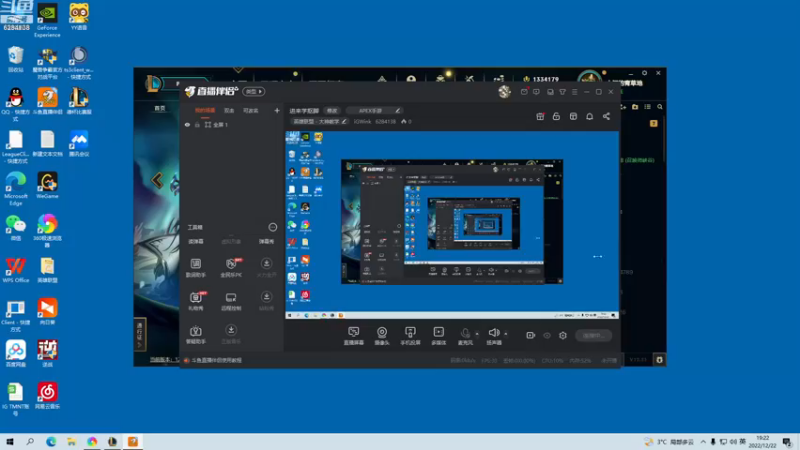Show hidden system tray icons chevron
The width and height of the screenshot is (800, 450).
pos(703,442)
